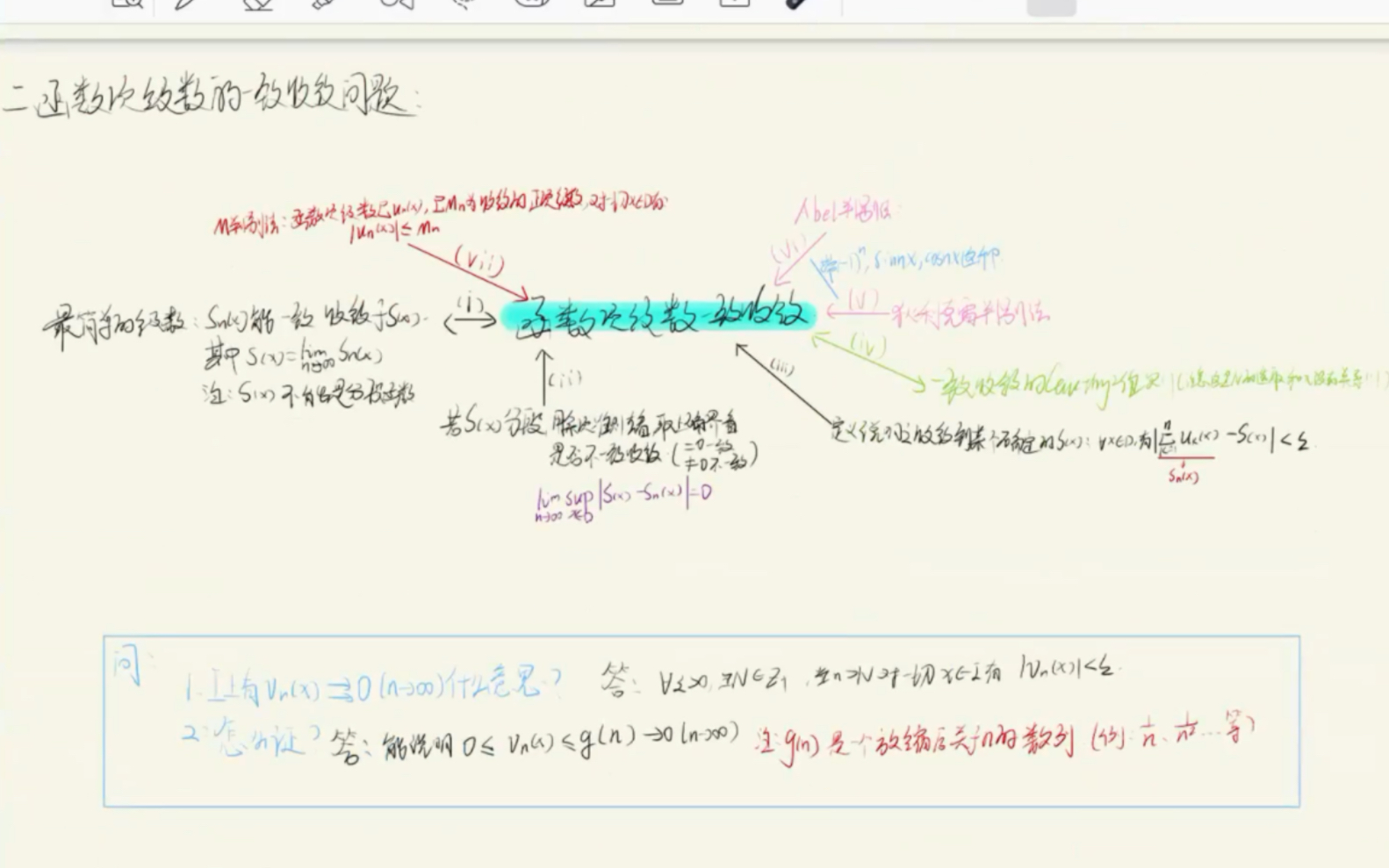The height and width of the screenshot is (868, 1389).
Task: Click the red inequality "|un(x)| ≤ Mn"
Action: coord(395,233)
